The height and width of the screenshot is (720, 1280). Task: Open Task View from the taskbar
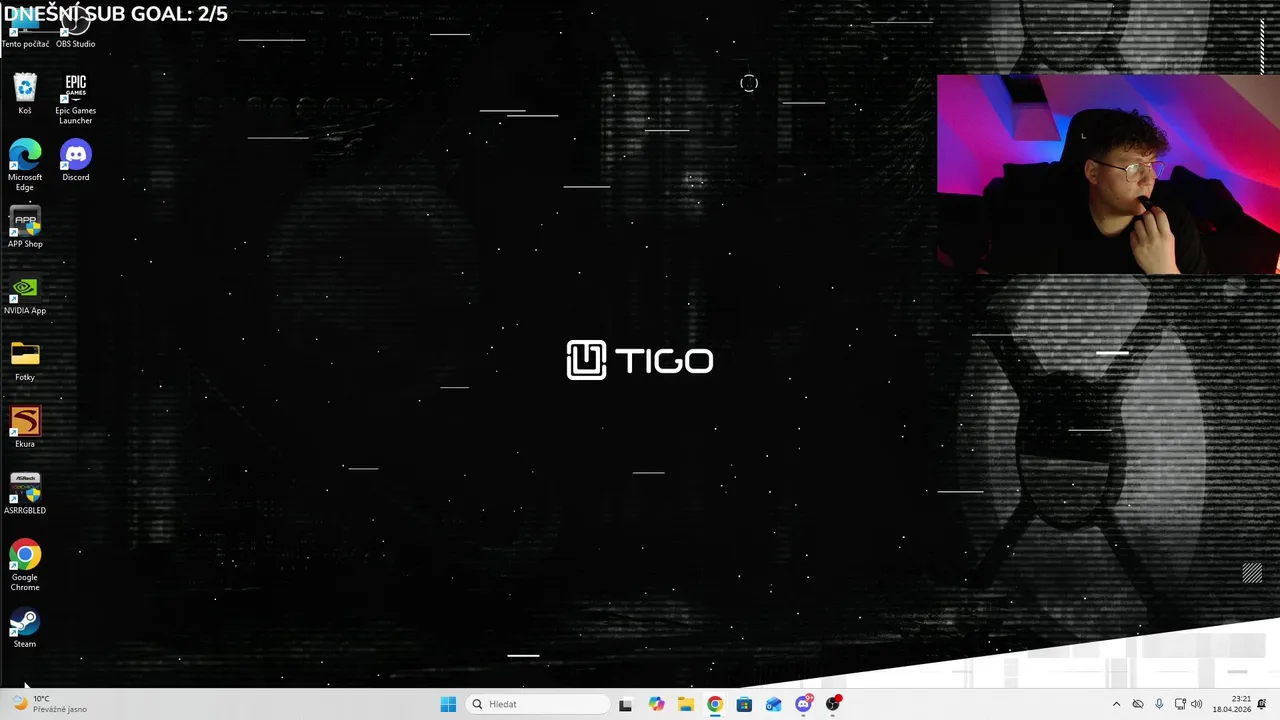625,704
